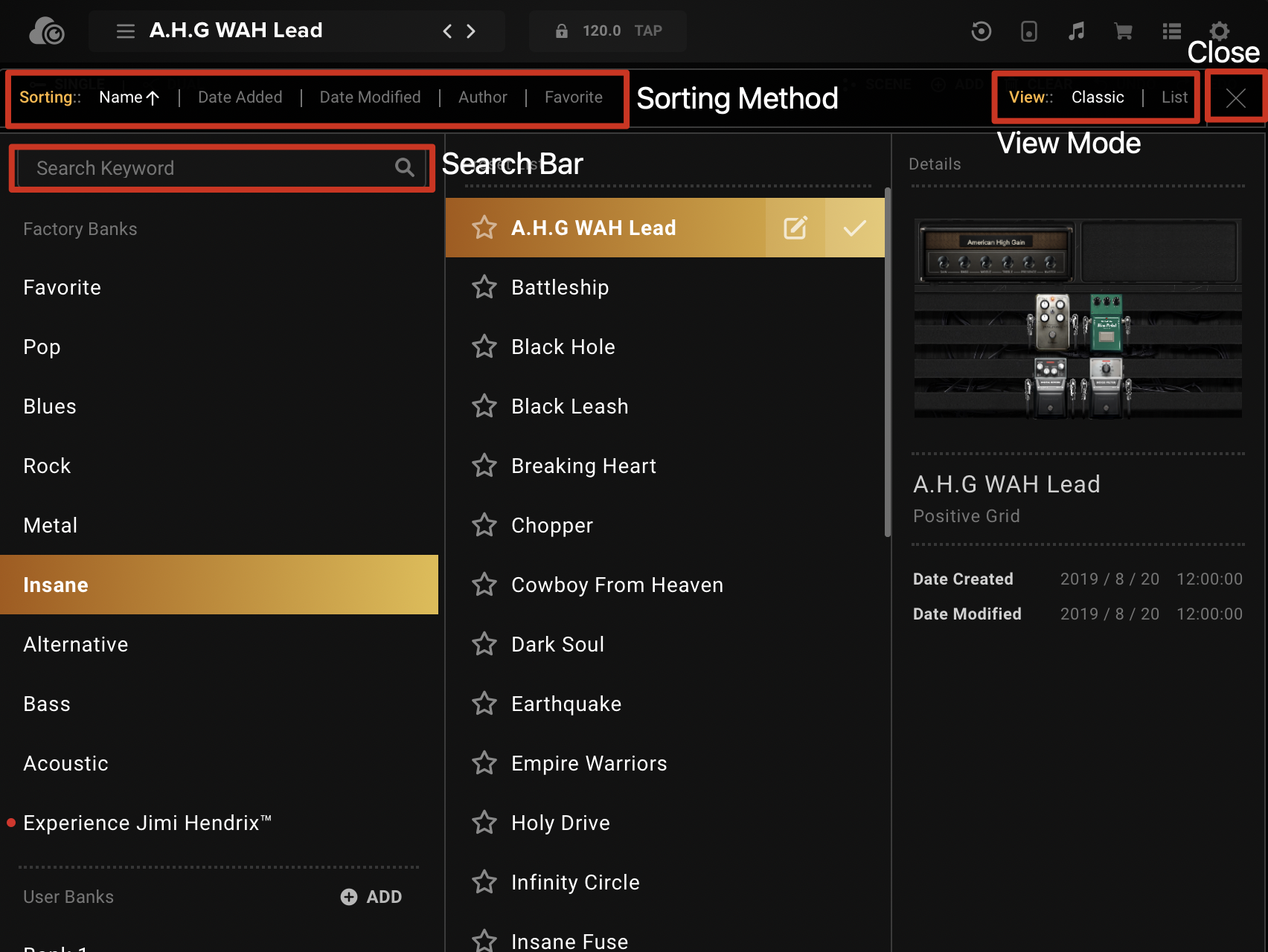
Task: Load the Insane Fuse preset
Action: point(665,939)
